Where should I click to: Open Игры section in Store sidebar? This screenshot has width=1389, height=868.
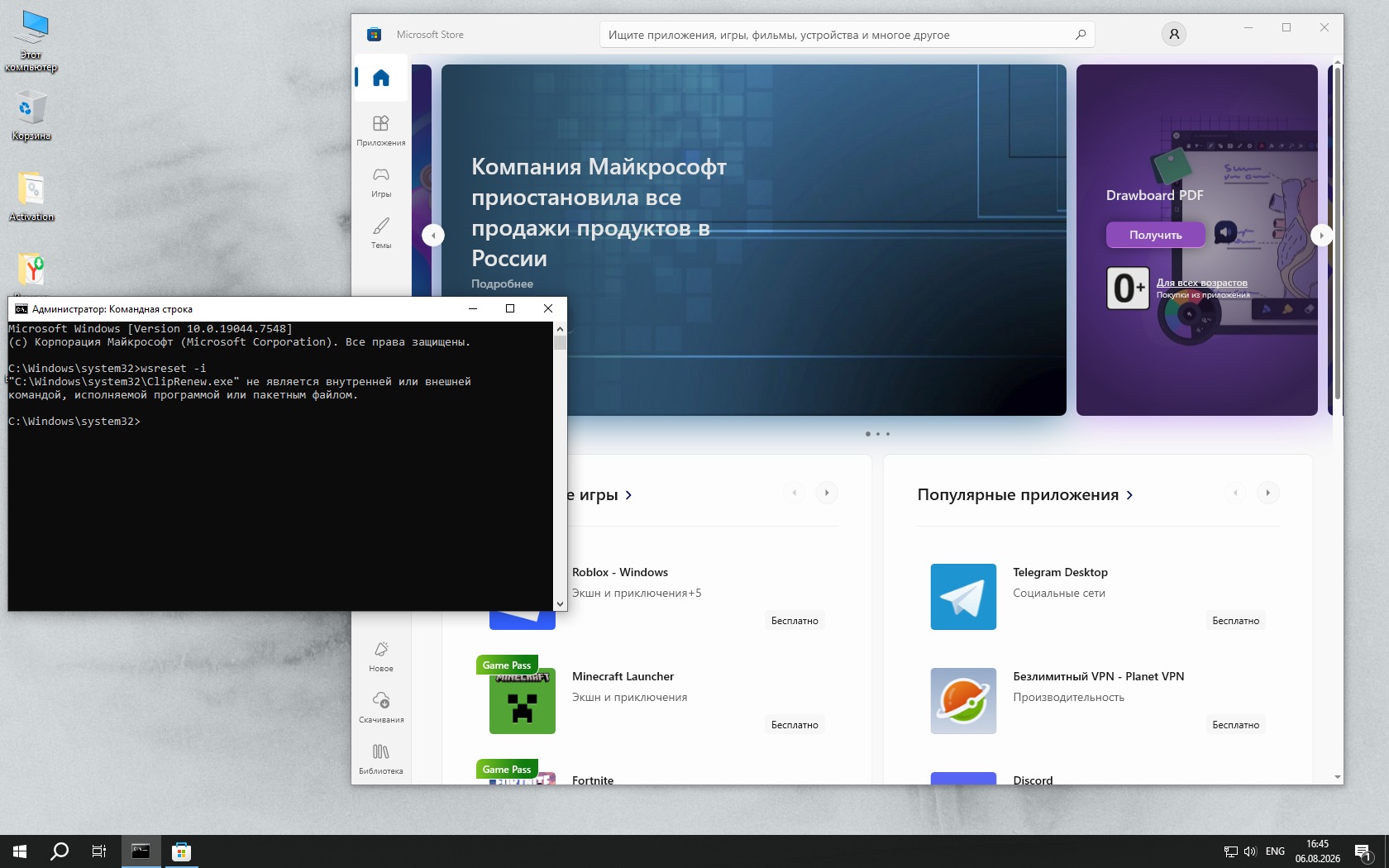click(x=381, y=181)
